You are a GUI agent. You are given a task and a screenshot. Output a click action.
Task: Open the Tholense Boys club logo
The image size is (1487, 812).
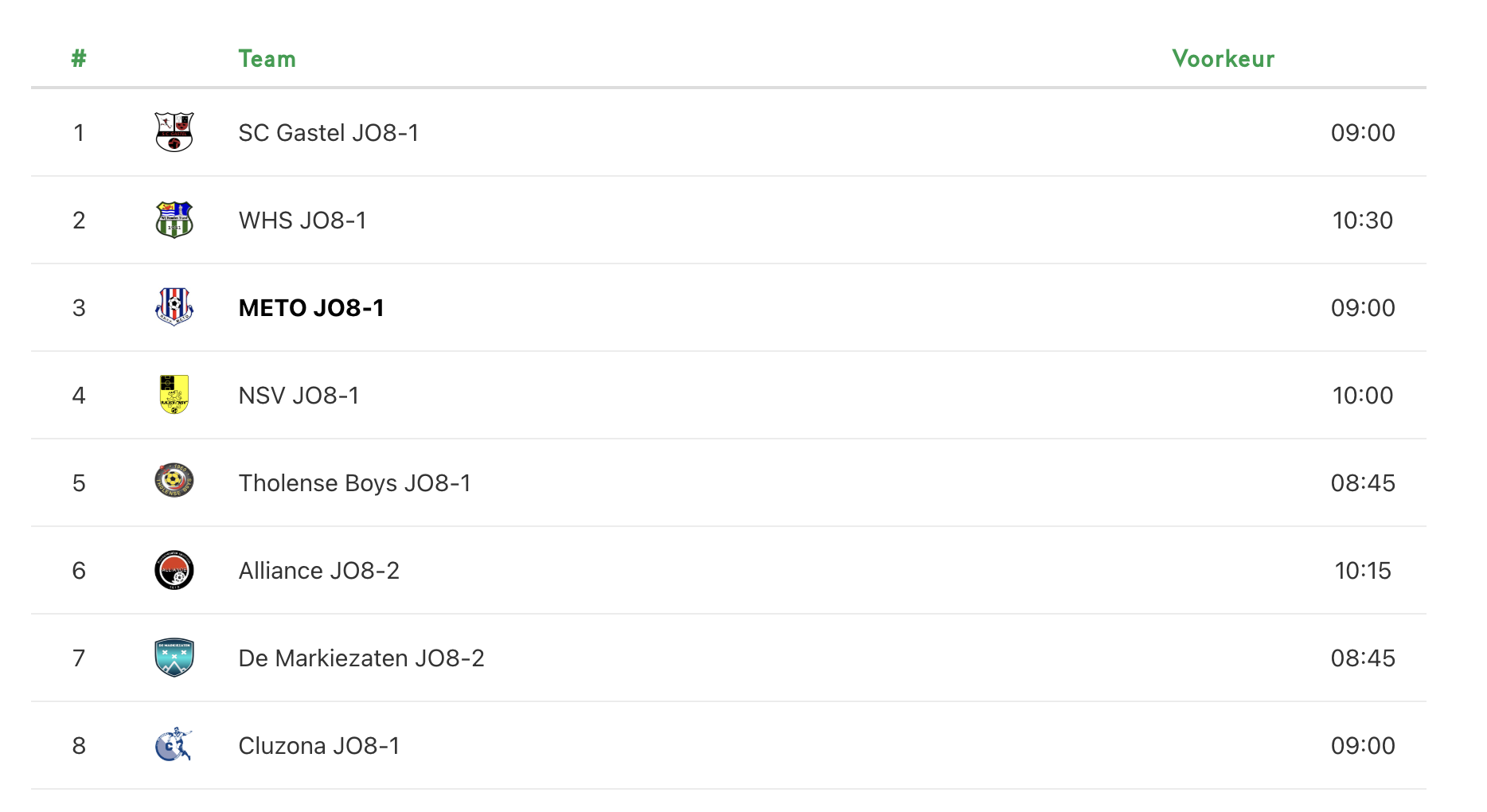[x=174, y=481]
